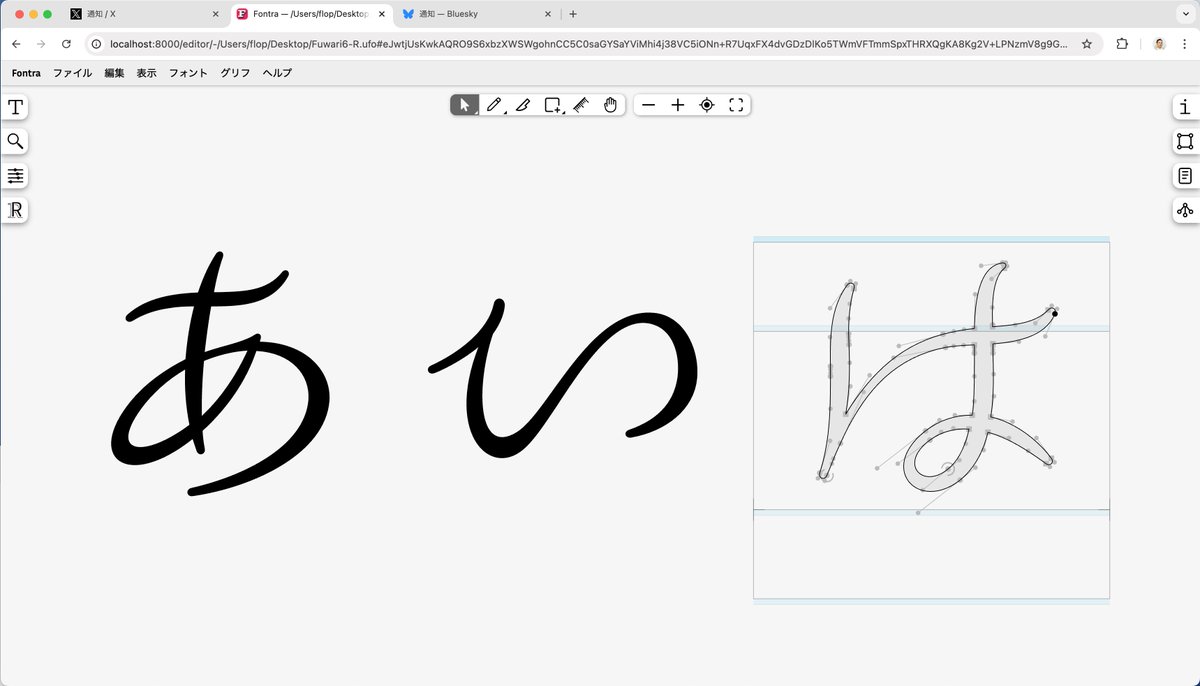Fit selection with the target icon

[707, 105]
